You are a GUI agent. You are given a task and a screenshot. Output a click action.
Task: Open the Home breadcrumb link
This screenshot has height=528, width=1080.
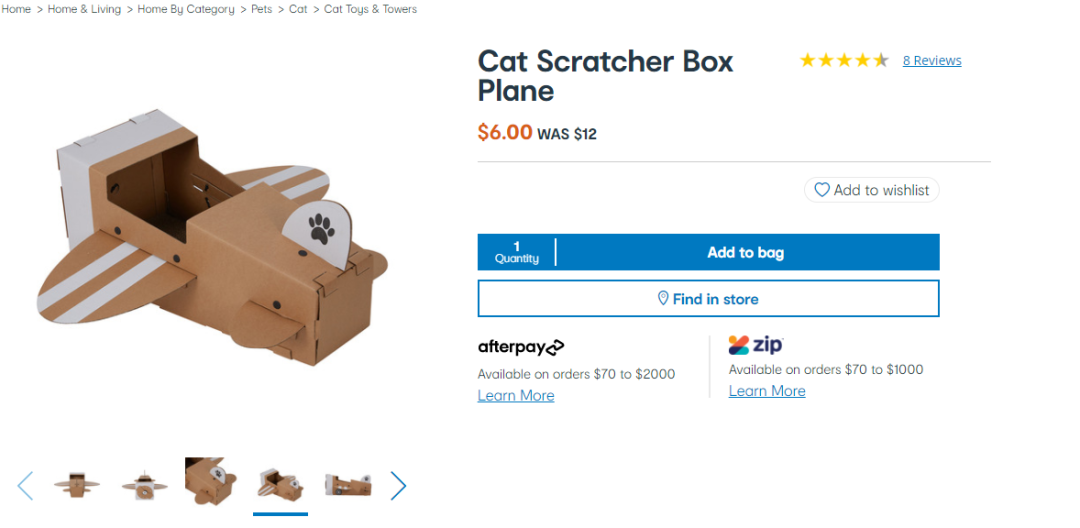[16, 10]
